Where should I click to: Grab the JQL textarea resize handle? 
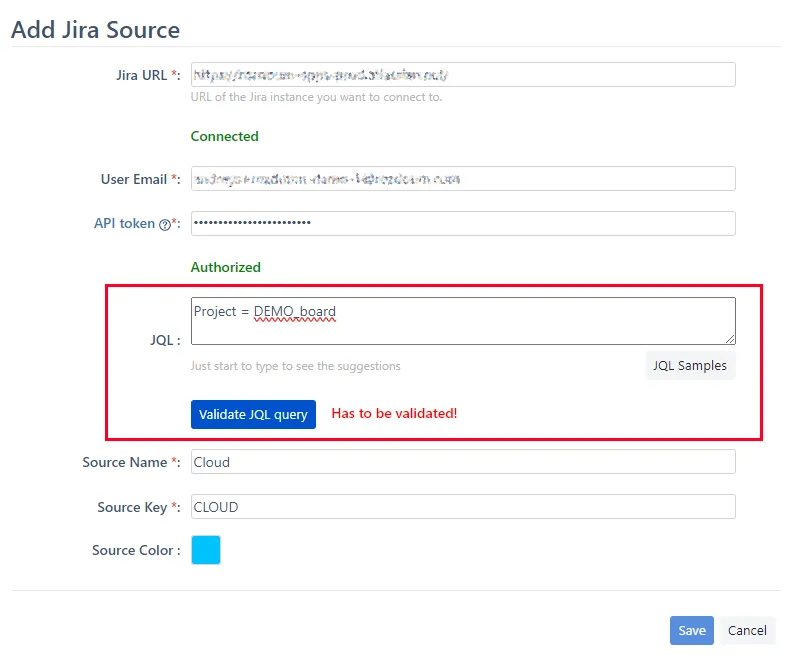coord(730,339)
